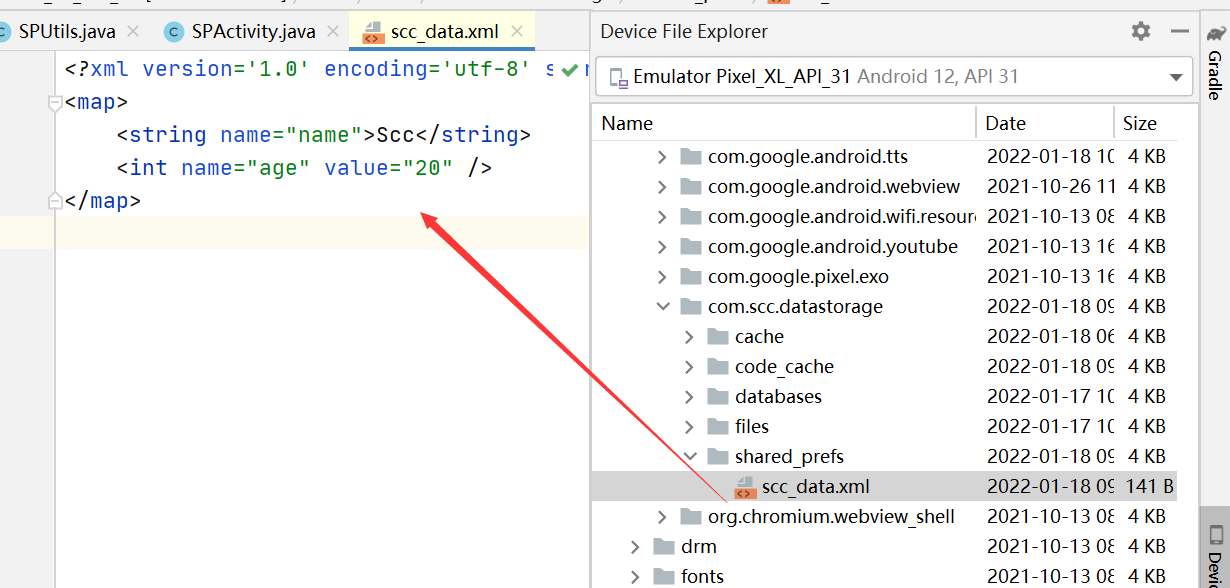Expand the databases folder
This screenshot has width=1230, height=588.
click(689, 397)
